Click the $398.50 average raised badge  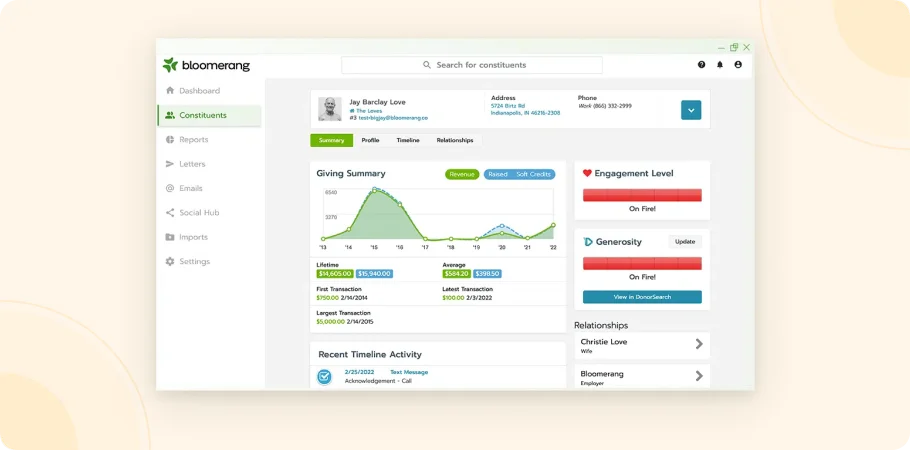(x=488, y=273)
